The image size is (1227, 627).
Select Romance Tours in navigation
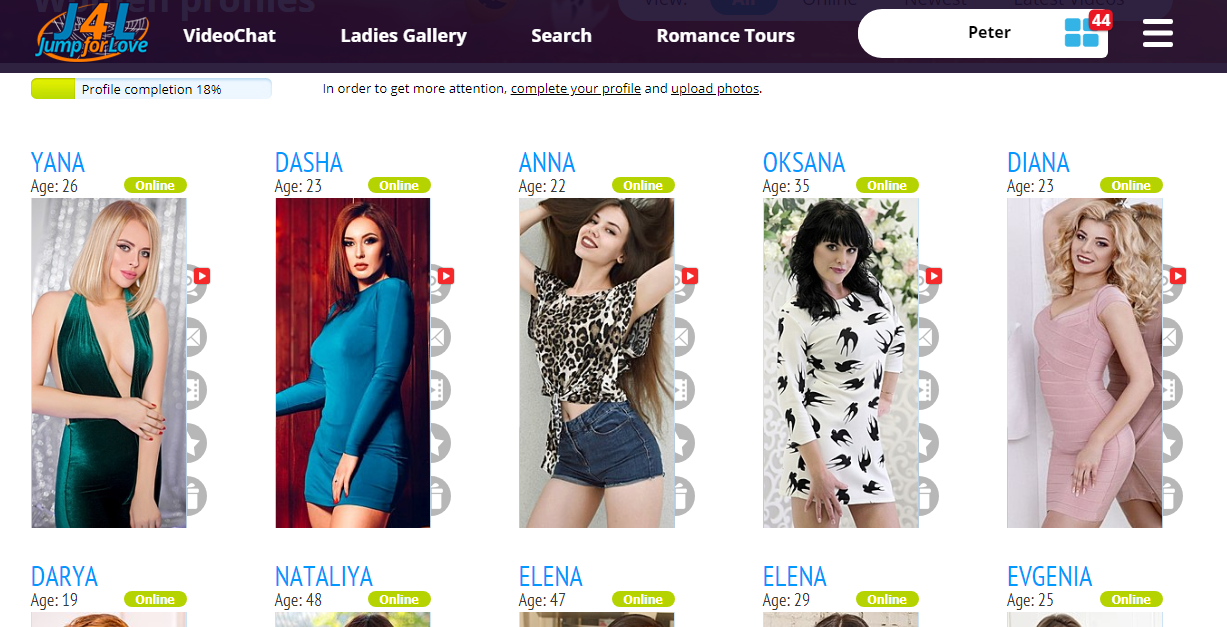click(725, 35)
